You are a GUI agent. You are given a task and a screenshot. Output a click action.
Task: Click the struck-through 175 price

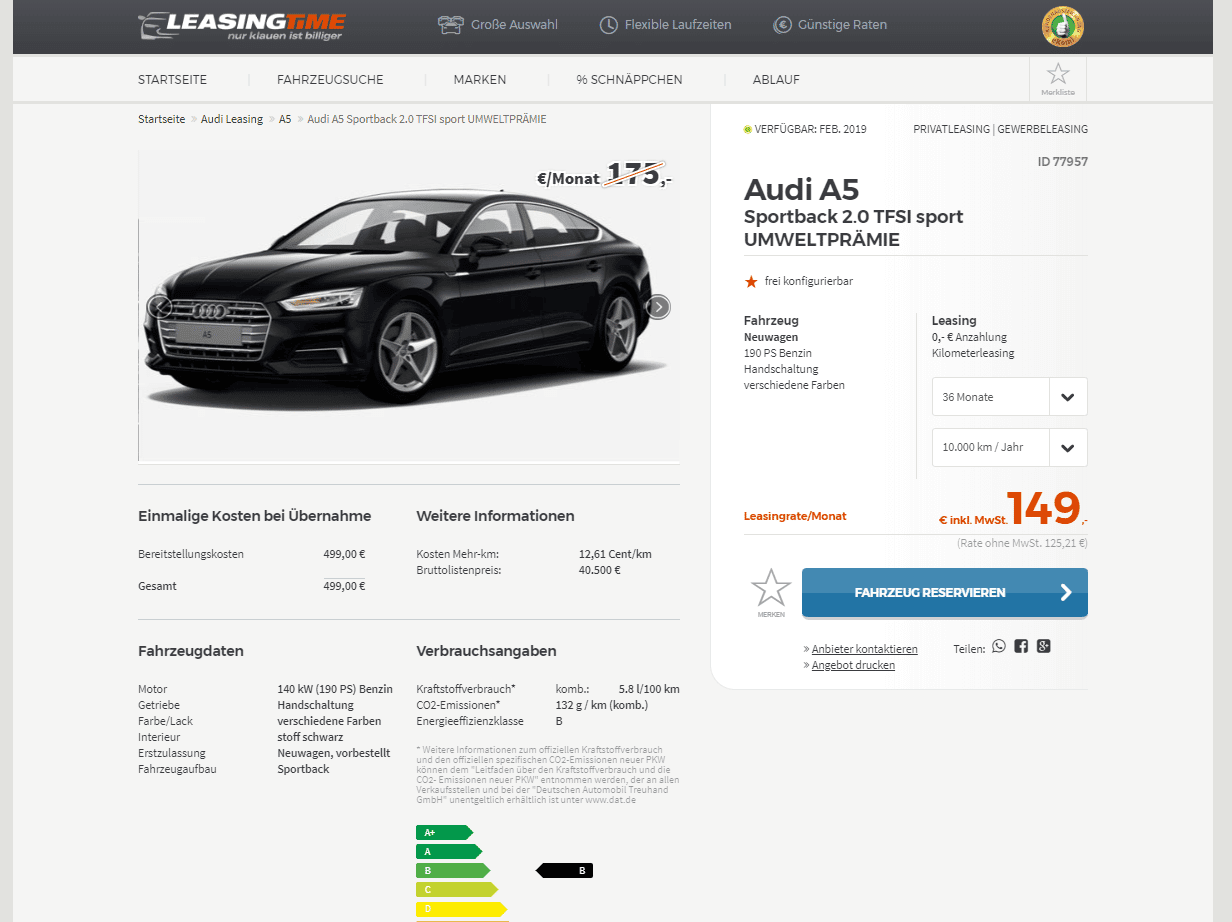635,175
